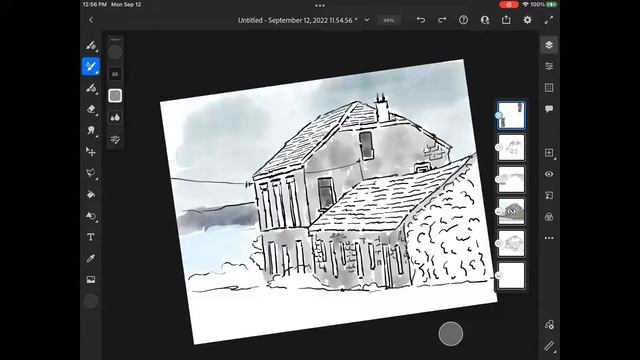This screenshot has width=640, height=360.
Task: Open Layer Properties sliders panel
Action: (549, 66)
